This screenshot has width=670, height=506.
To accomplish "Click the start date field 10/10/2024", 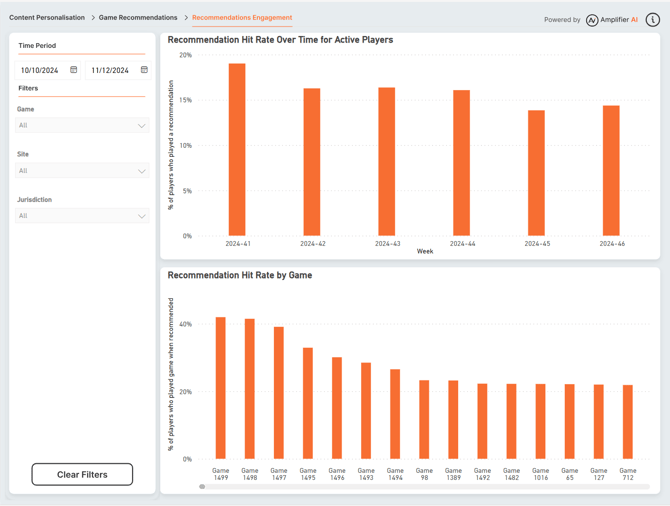I will 40,71.
